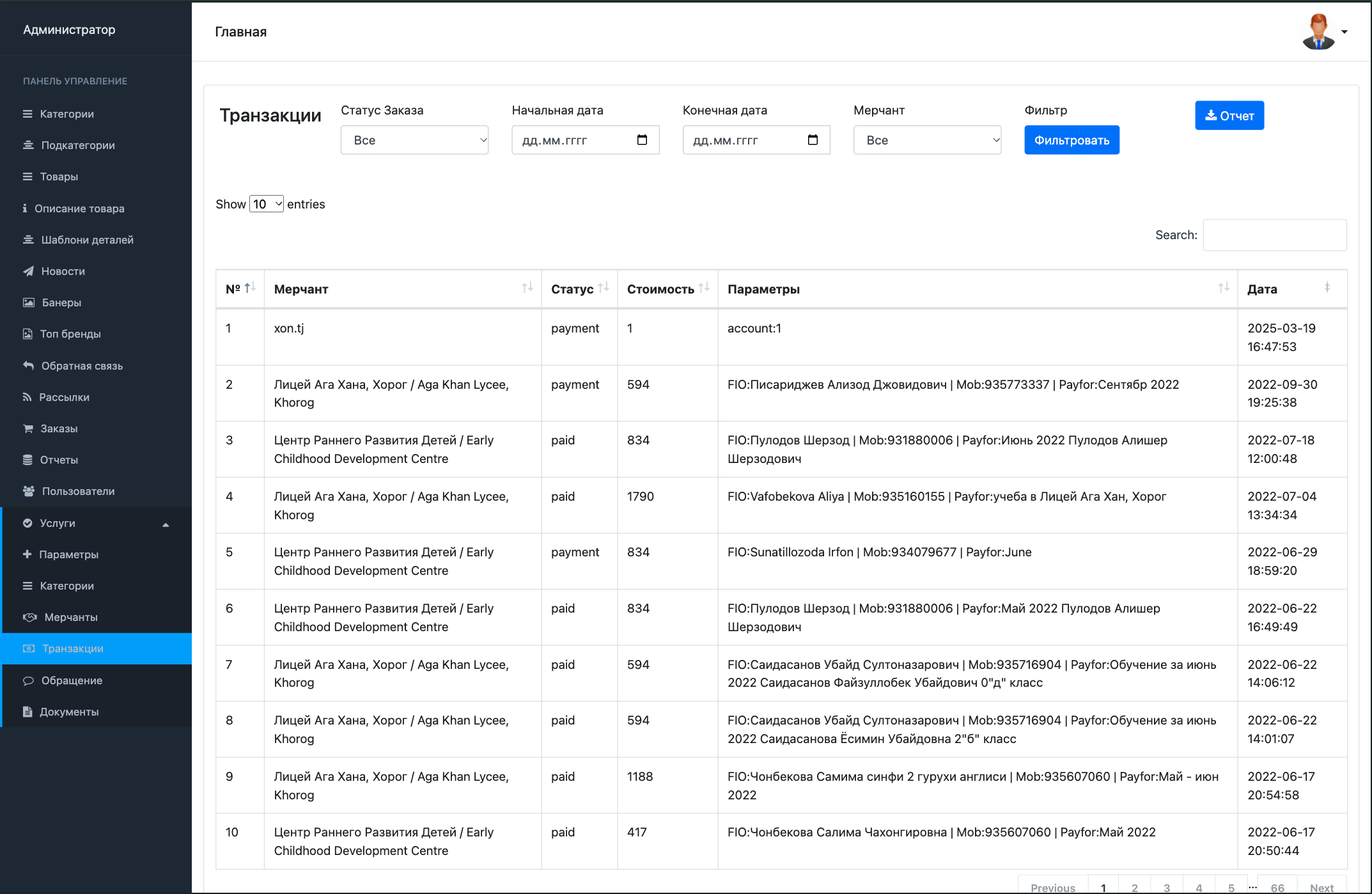Viewport: 1372px width, 894px height.
Task: Open the Мерчант filter dropdown
Action: coord(927,140)
